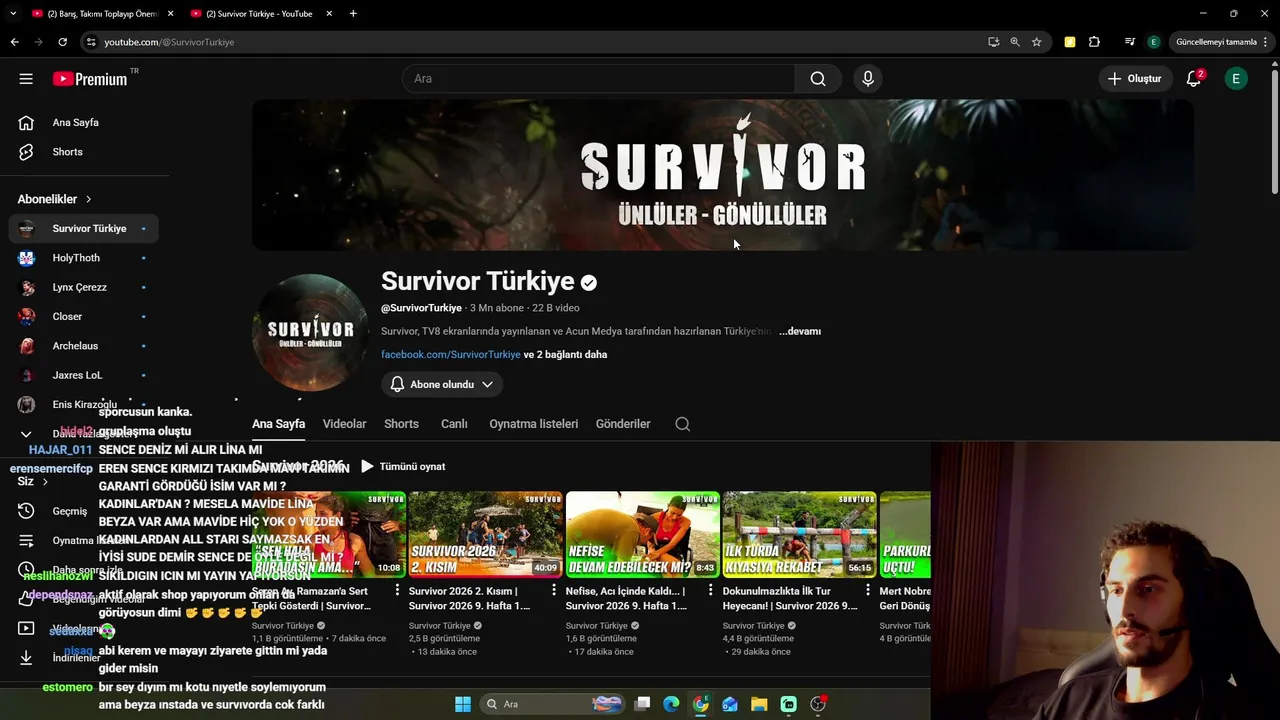The image size is (1280, 720).
Task: Click the install app icon in address bar
Action: [x=993, y=42]
